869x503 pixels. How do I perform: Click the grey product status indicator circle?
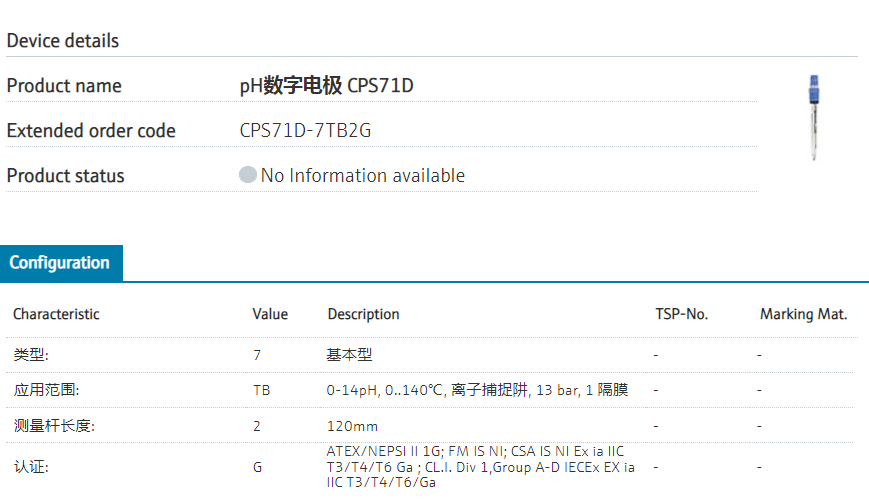tap(248, 175)
